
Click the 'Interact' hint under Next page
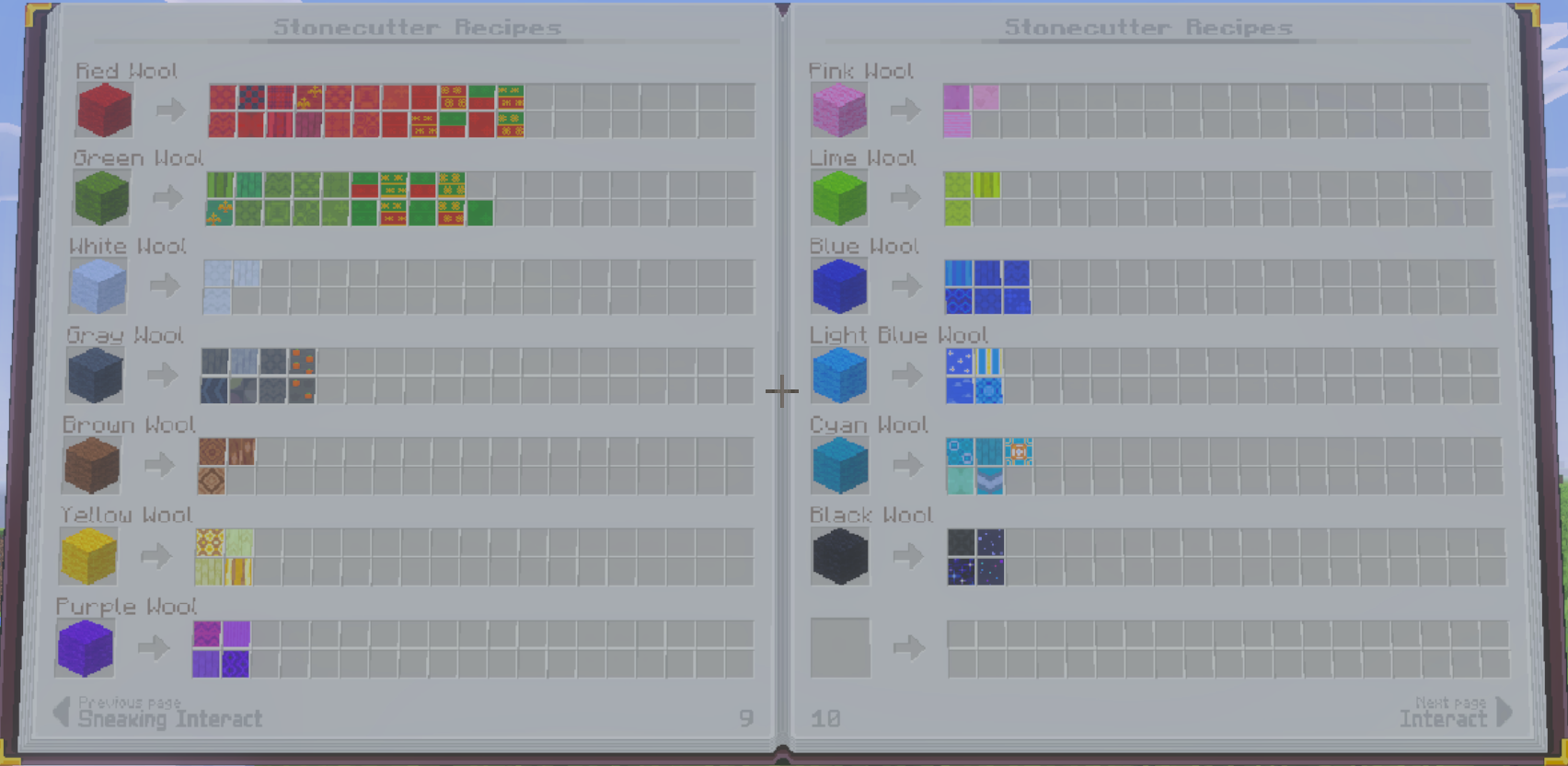coord(1443,719)
